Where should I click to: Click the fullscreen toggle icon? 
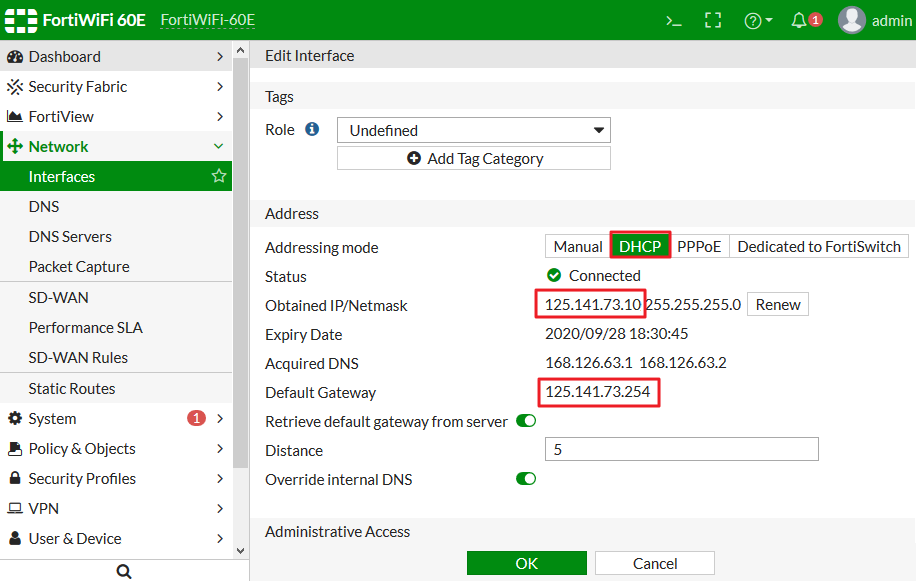(713, 20)
